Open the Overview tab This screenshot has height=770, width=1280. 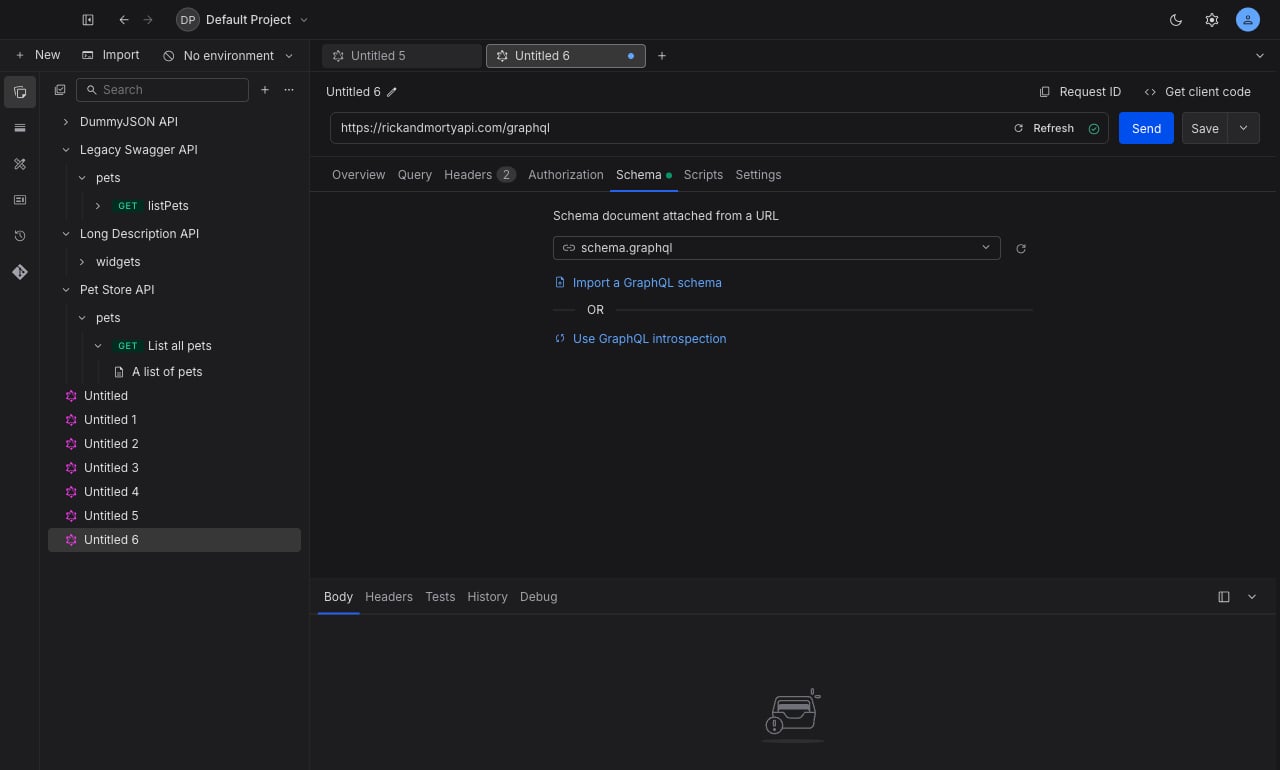[x=358, y=175]
